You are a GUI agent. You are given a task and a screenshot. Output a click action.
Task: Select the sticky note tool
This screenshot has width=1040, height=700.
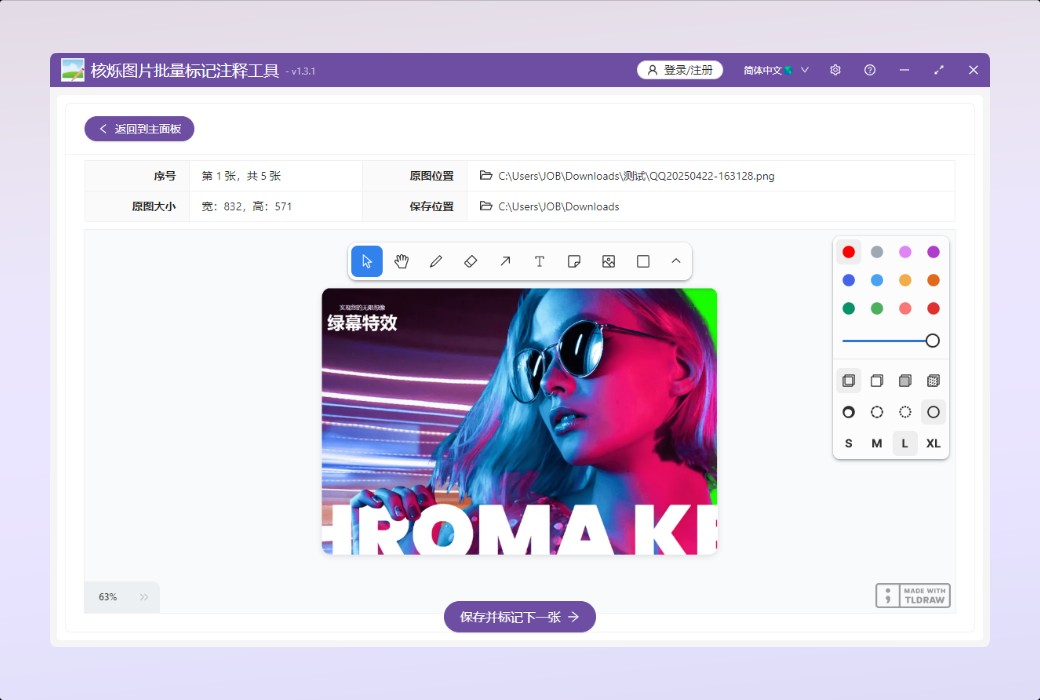tap(574, 261)
